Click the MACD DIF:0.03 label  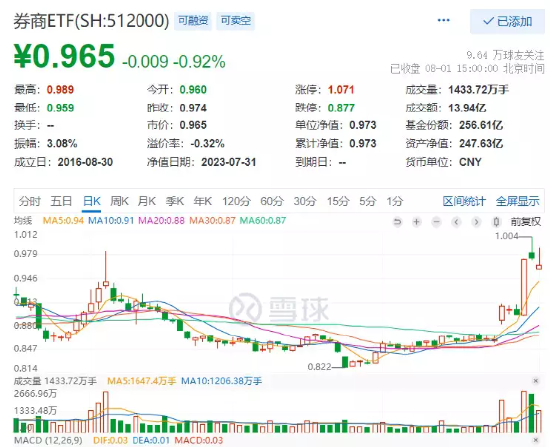click(x=110, y=440)
